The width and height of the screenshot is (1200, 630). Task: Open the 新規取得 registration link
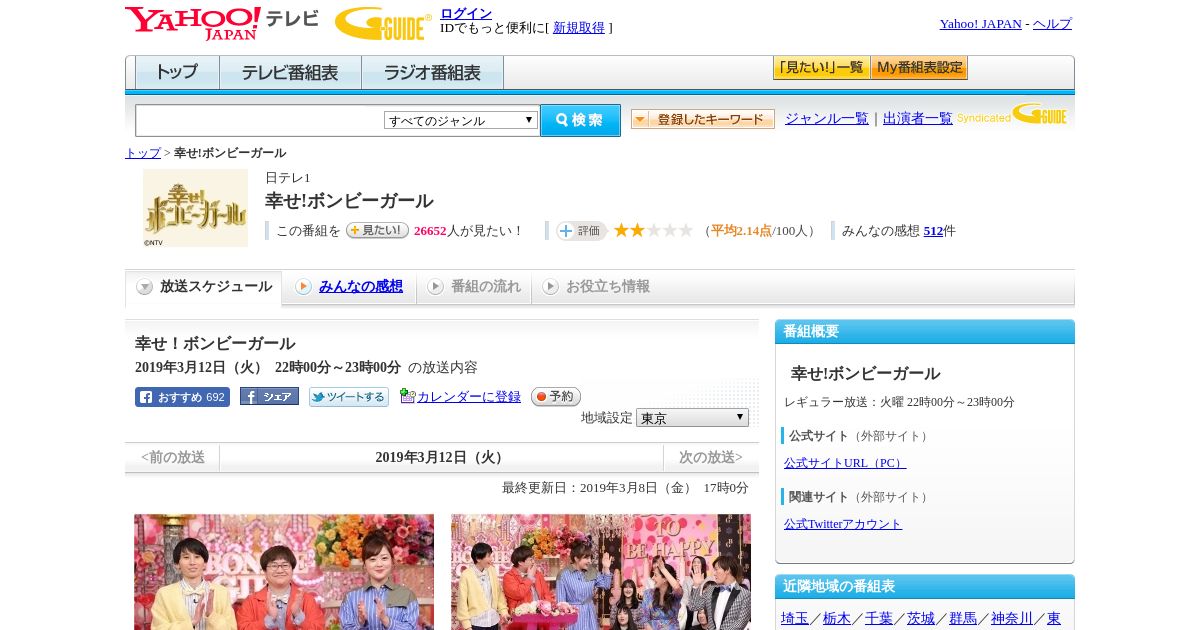tap(579, 28)
